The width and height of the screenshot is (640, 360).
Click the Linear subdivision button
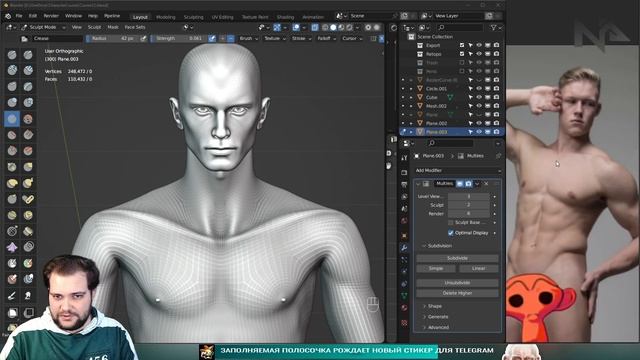click(x=478, y=269)
